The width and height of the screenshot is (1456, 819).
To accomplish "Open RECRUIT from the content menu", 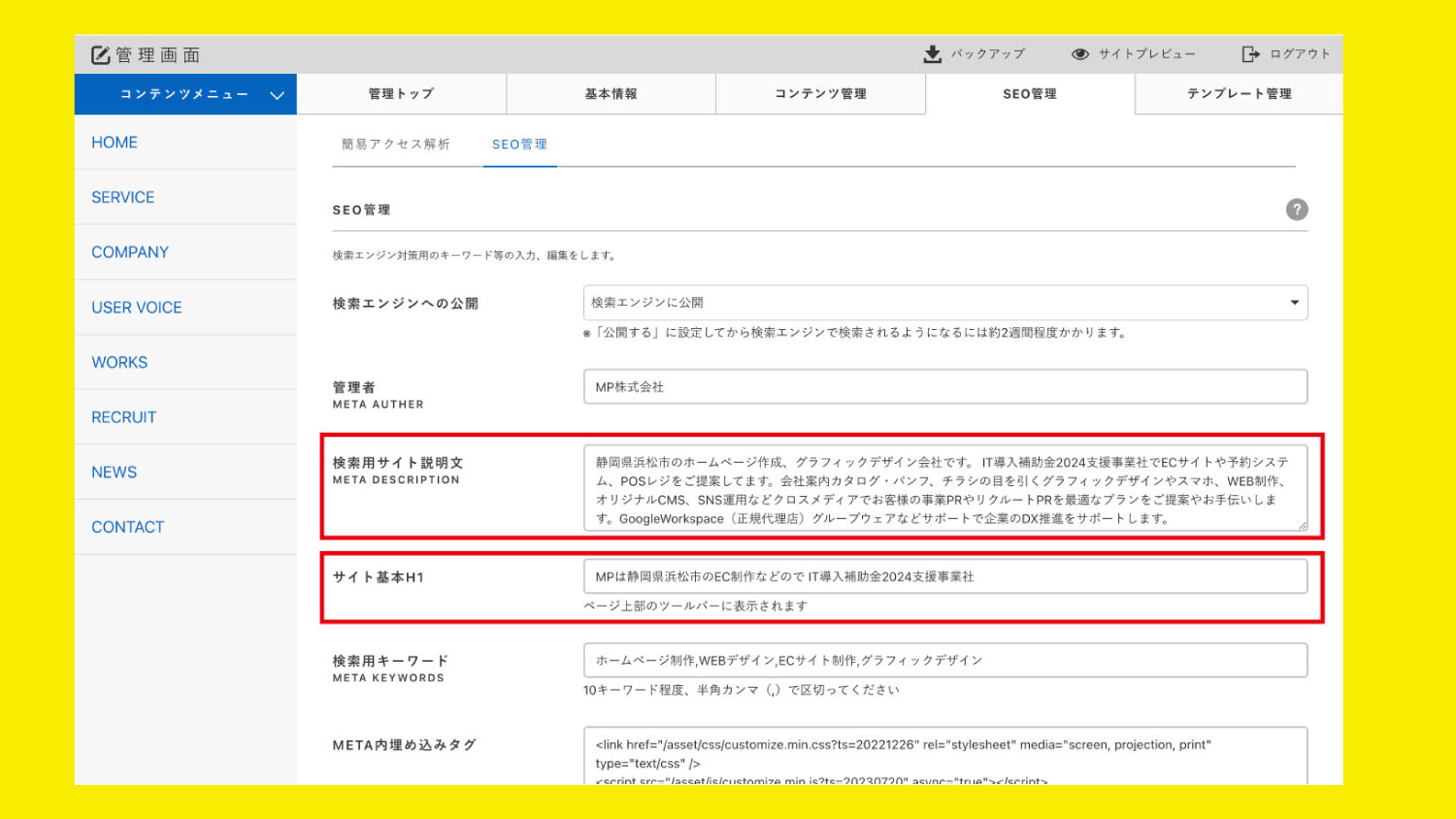I will coord(123,417).
